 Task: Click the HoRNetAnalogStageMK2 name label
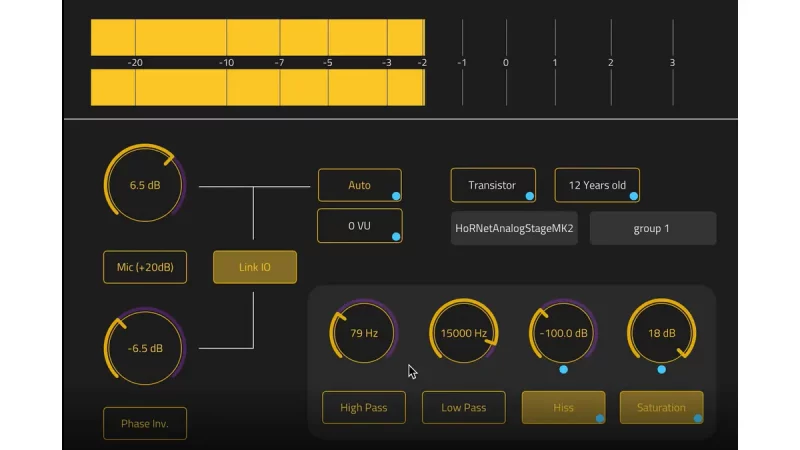click(x=515, y=228)
